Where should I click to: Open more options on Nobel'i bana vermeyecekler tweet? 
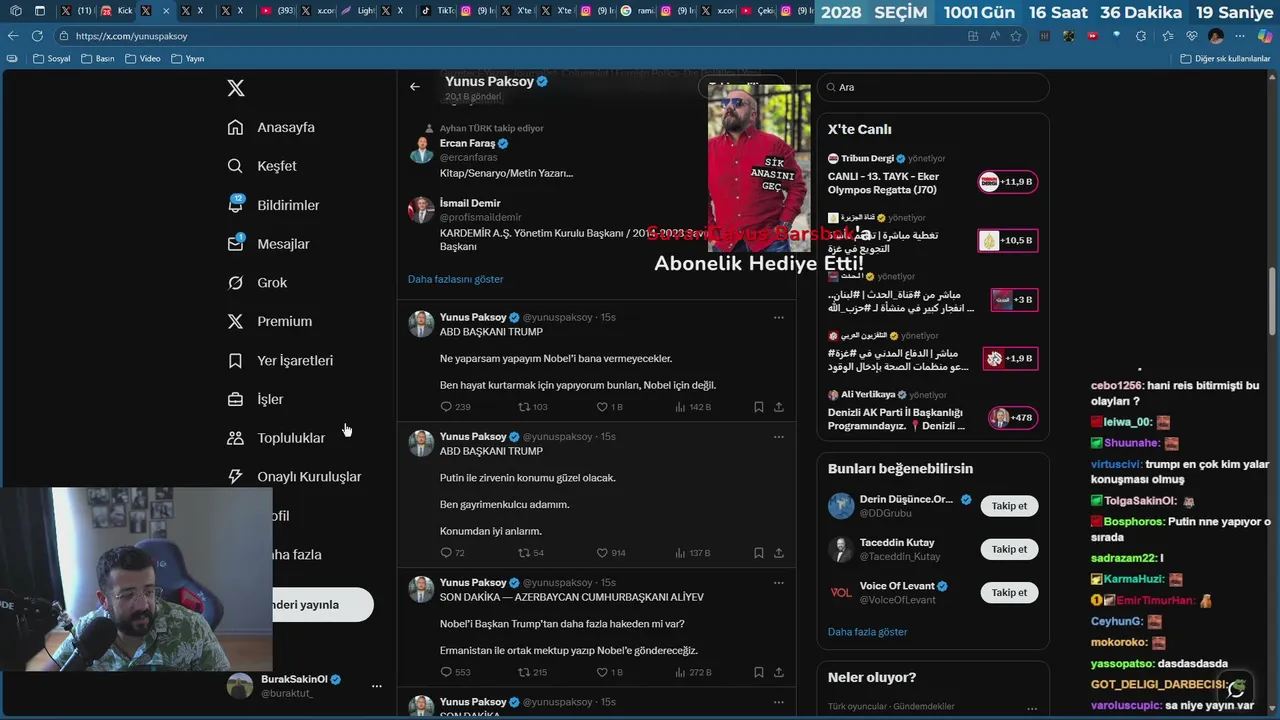(x=779, y=317)
